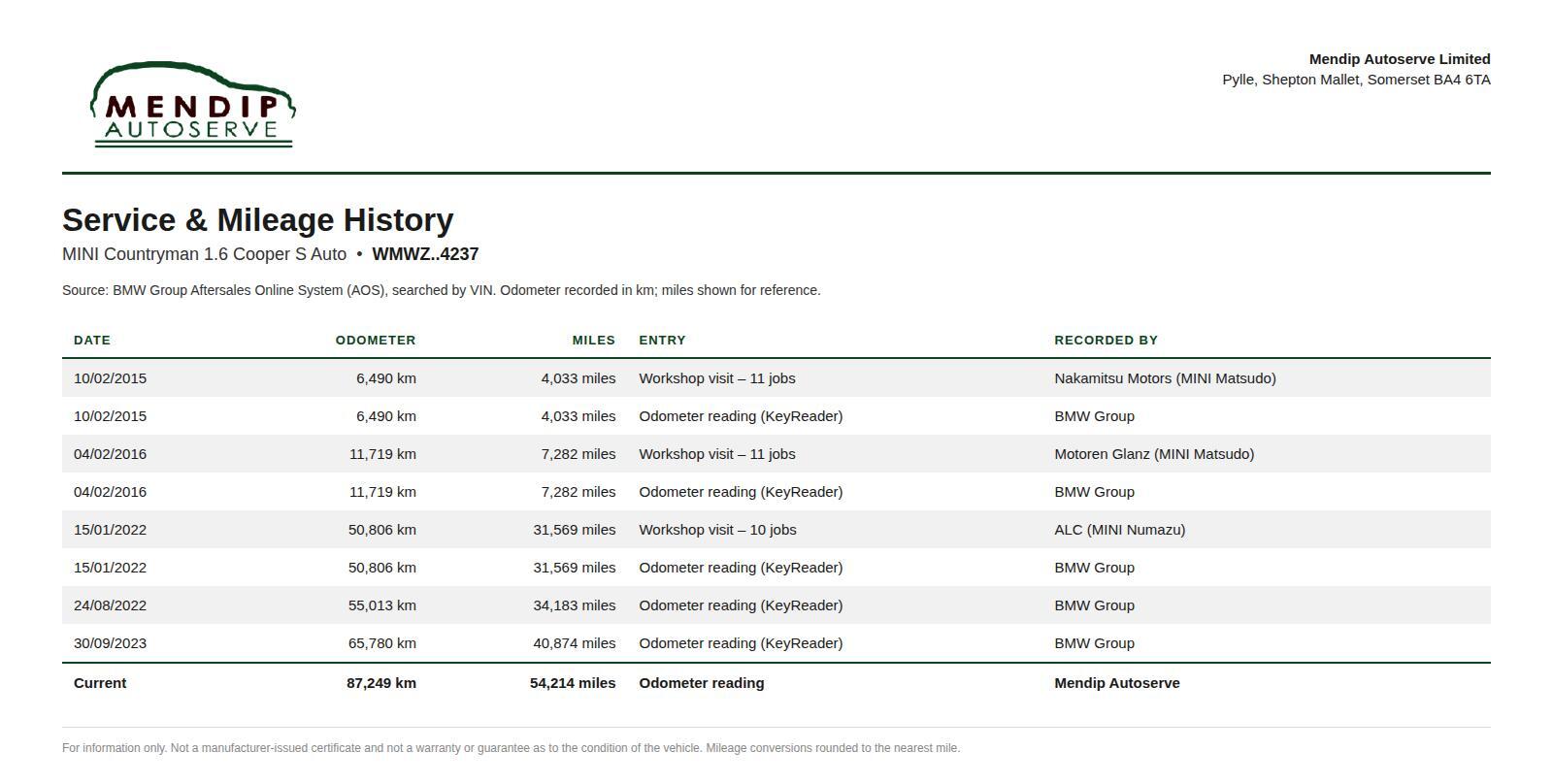This screenshot has height=784, width=1553.
Task: Select the "ALC (MINI Numazu)" cell
Action: point(1120,530)
